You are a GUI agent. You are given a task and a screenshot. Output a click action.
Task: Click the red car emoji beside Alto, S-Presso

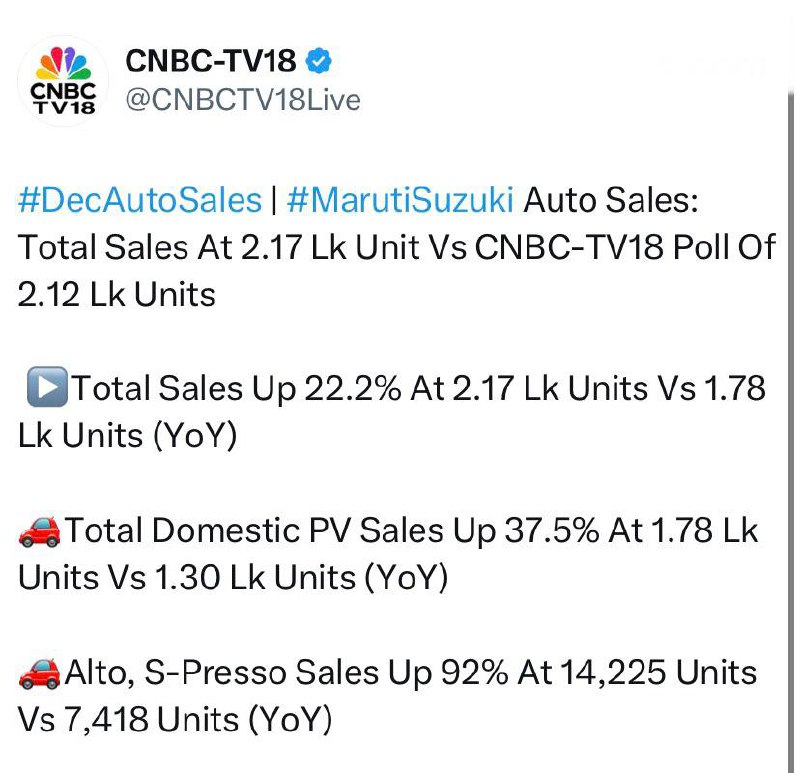40,673
